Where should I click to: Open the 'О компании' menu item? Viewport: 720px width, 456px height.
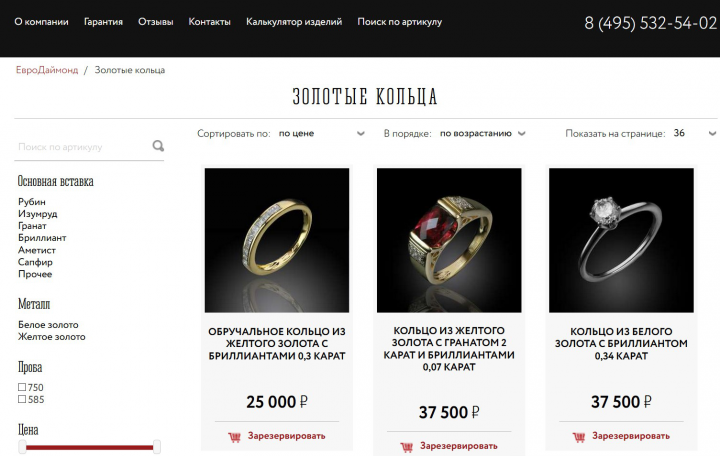[x=41, y=22]
